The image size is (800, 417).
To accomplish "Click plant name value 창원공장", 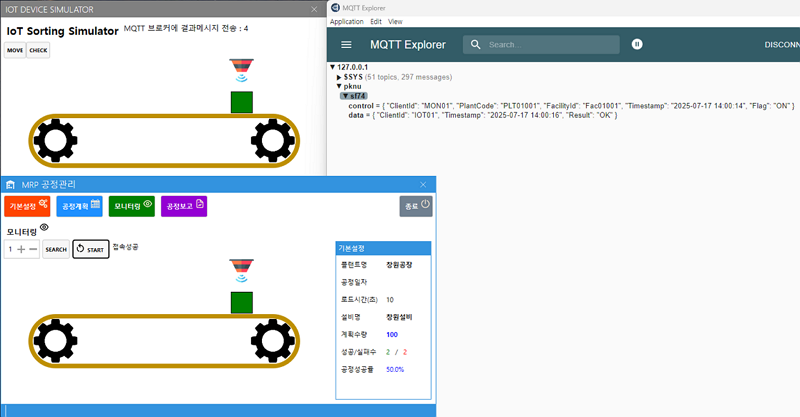I will coord(399,265).
